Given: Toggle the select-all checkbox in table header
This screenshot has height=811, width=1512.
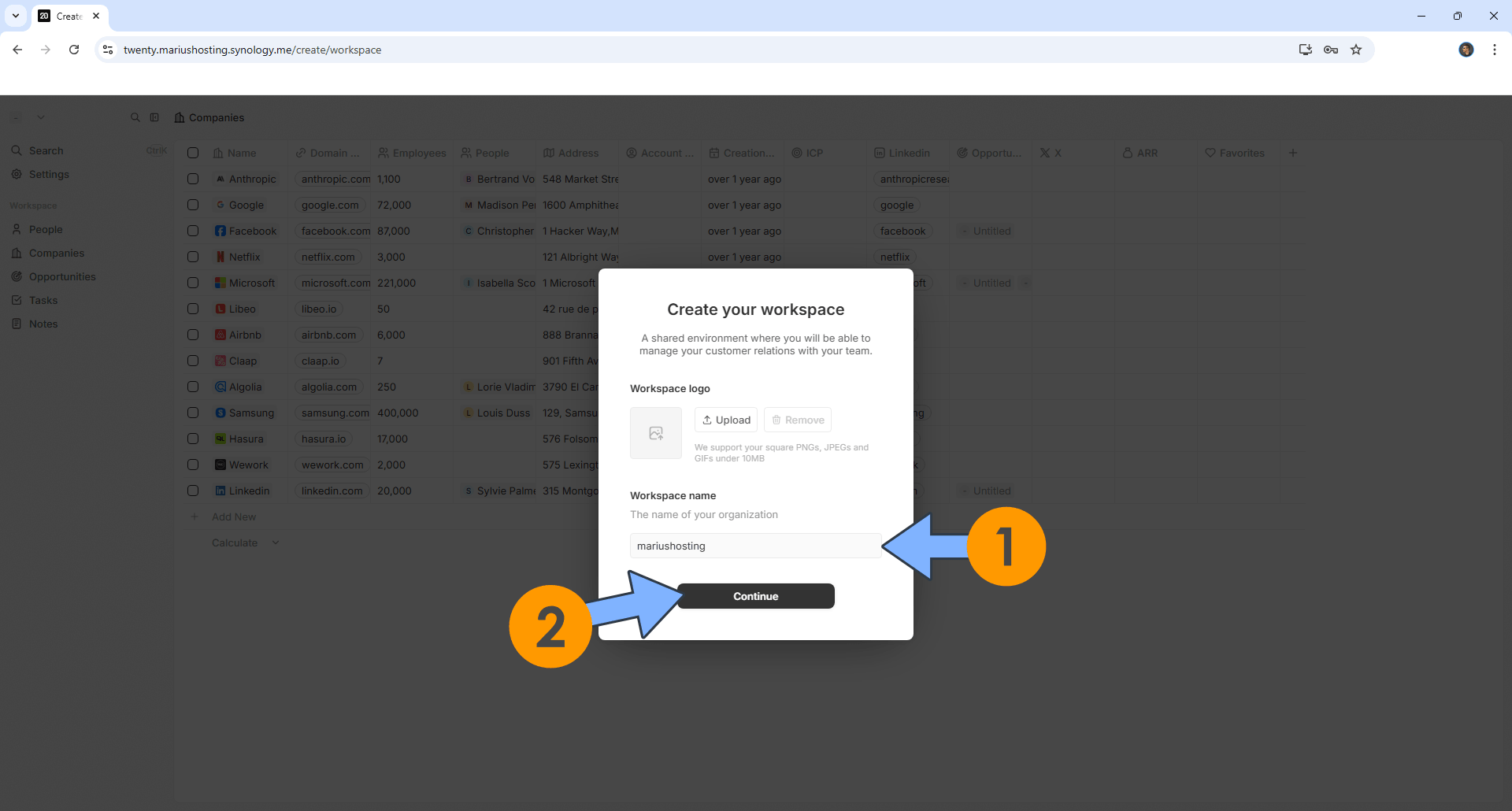Looking at the screenshot, I should click(193, 153).
